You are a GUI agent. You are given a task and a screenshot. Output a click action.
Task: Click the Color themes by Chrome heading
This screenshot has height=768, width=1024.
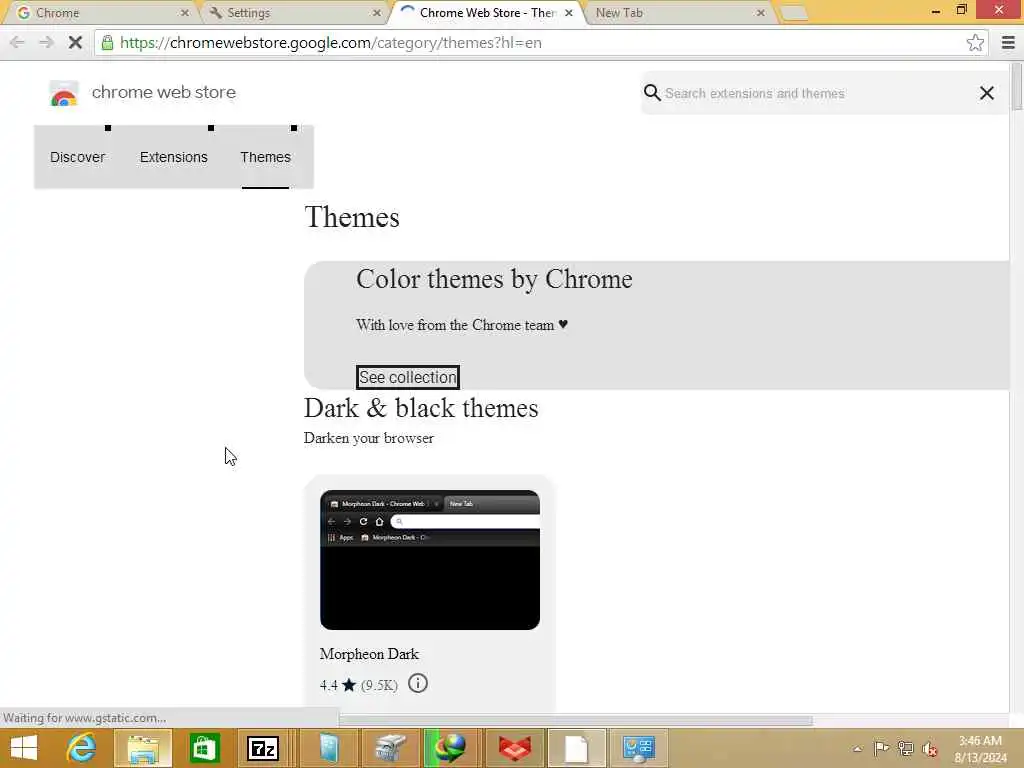[494, 280]
